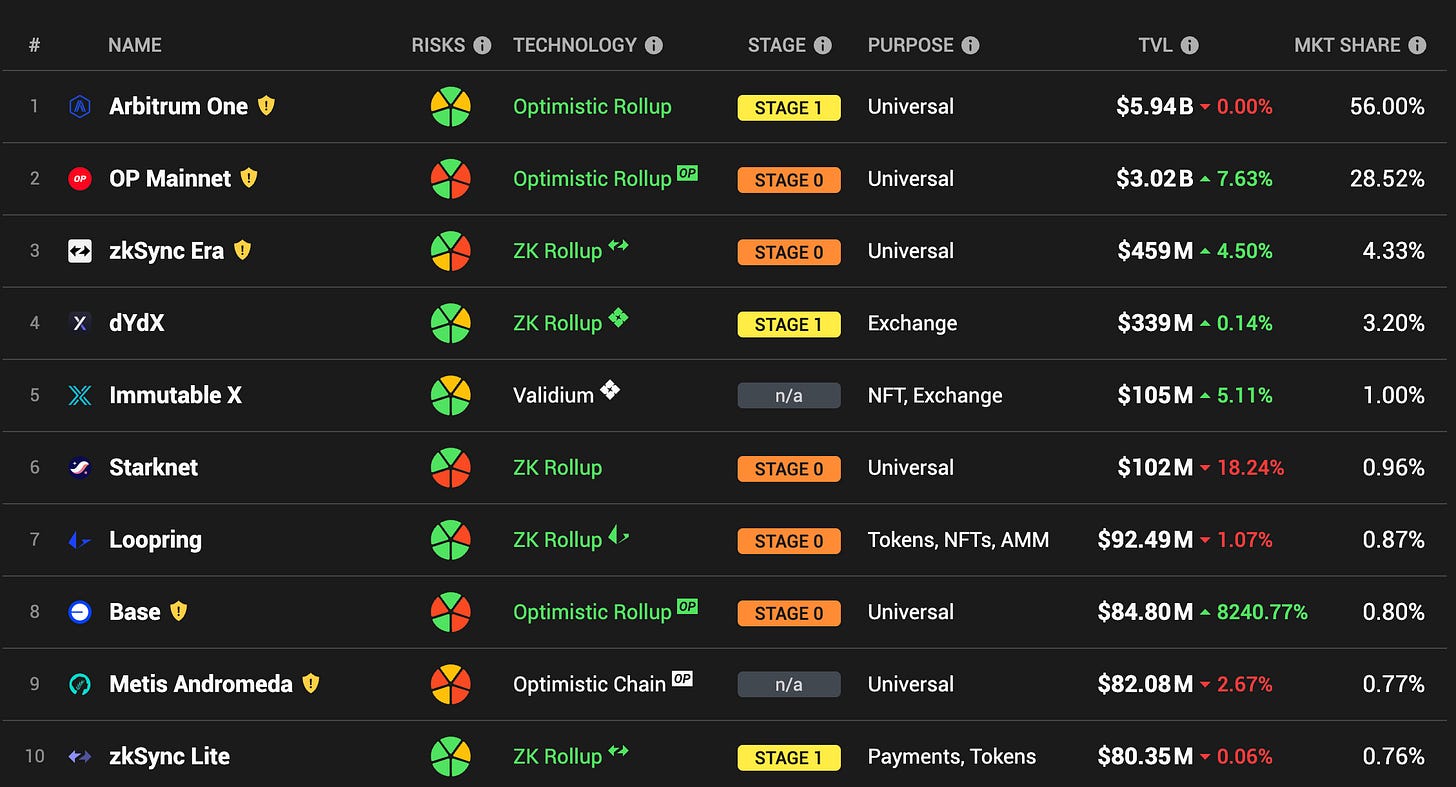
Task: Click the Immutable X logo icon
Action: (x=80, y=395)
